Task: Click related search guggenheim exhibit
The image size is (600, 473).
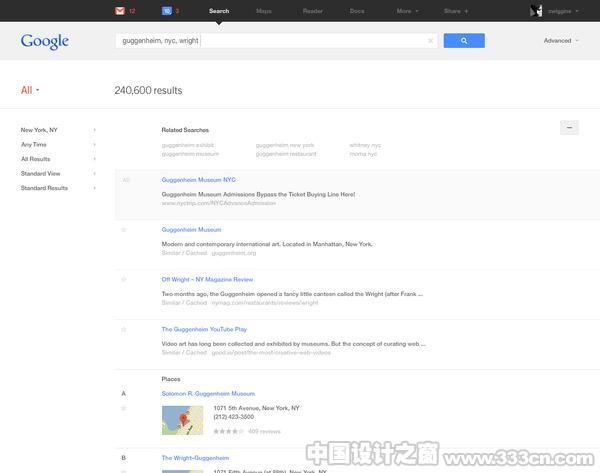Action: click(x=188, y=145)
